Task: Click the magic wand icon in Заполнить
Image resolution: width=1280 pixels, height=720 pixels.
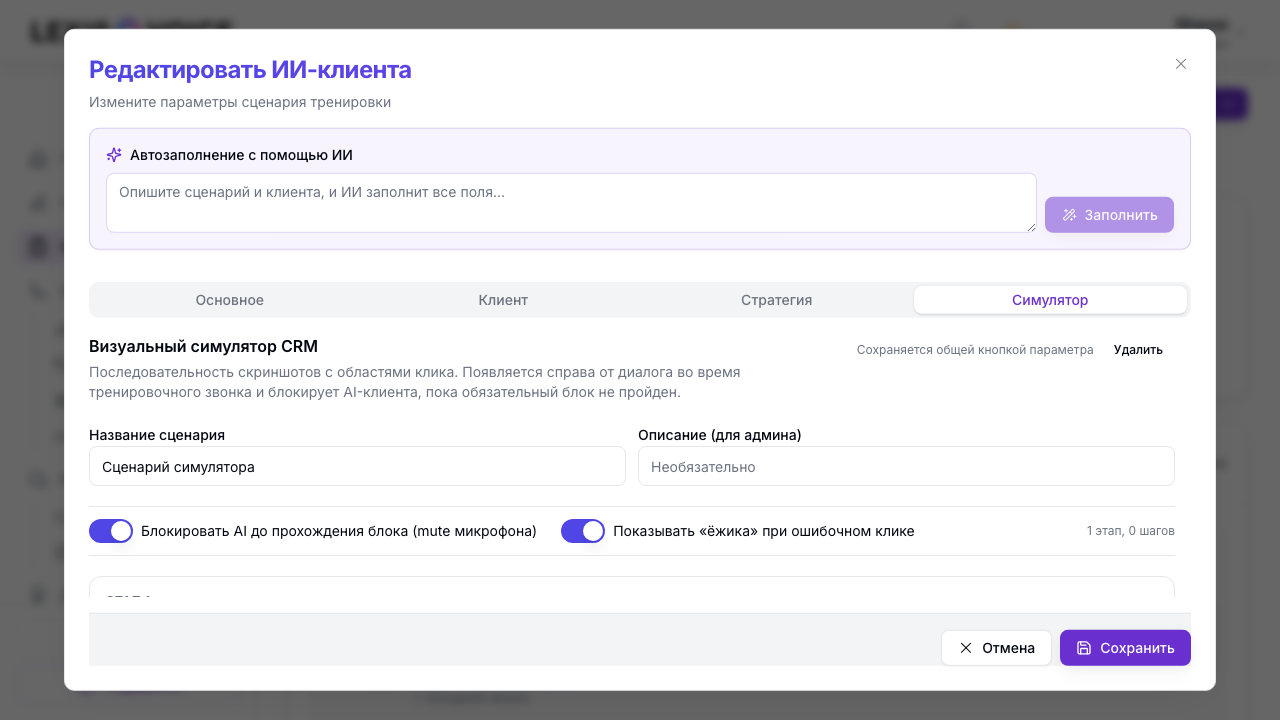Action: click(x=1069, y=215)
